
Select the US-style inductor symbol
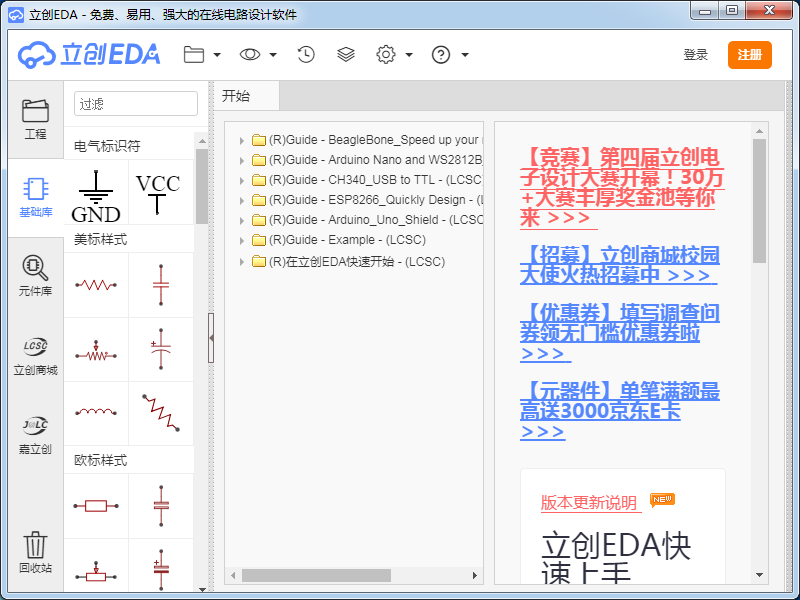[x=96, y=414]
